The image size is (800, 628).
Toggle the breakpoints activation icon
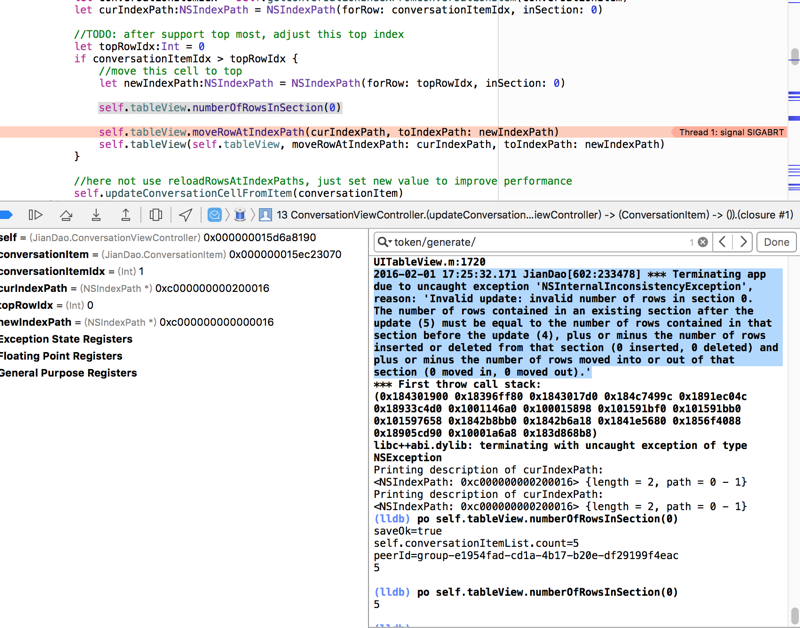(5, 215)
